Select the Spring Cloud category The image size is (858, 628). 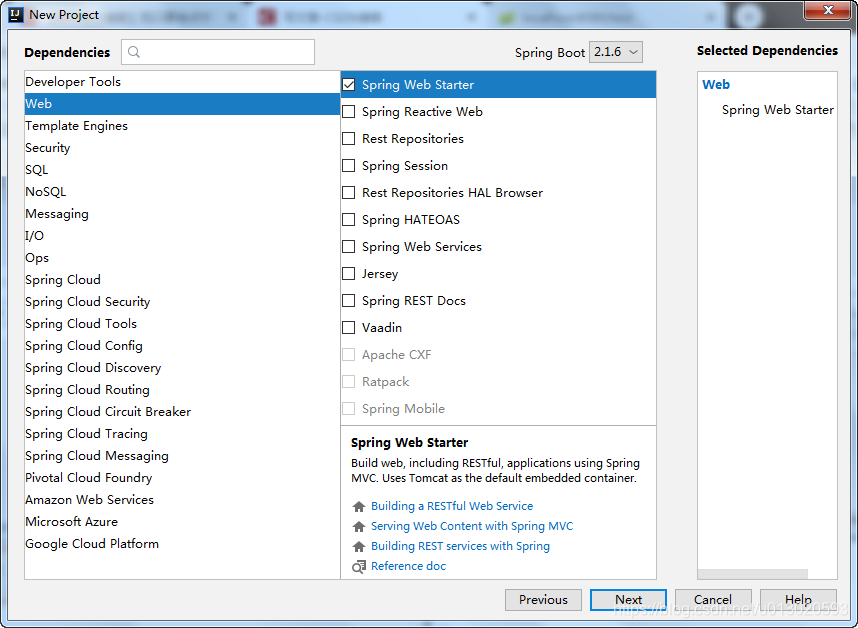[x=182, y=280]
